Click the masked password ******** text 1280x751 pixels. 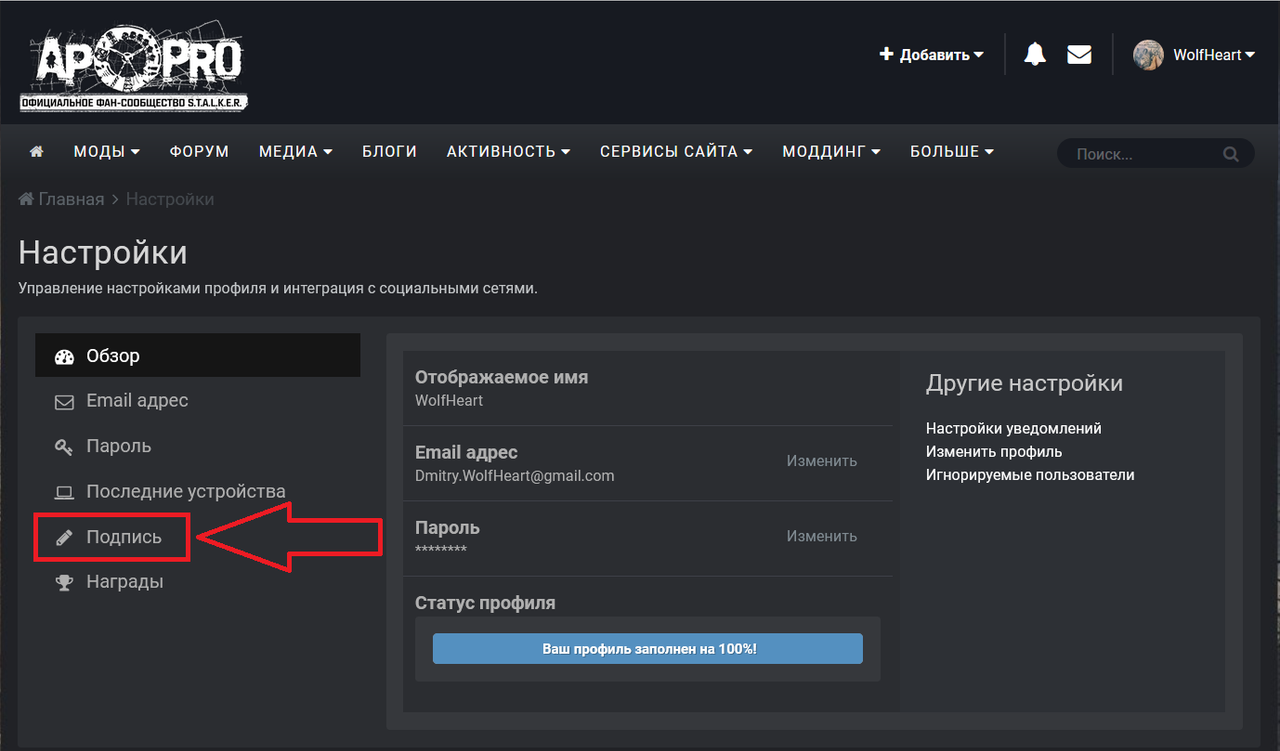441,551
